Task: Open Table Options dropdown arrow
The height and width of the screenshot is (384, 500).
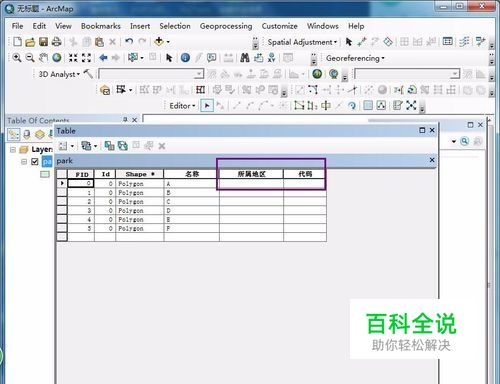Action: (x=72, y=146)
